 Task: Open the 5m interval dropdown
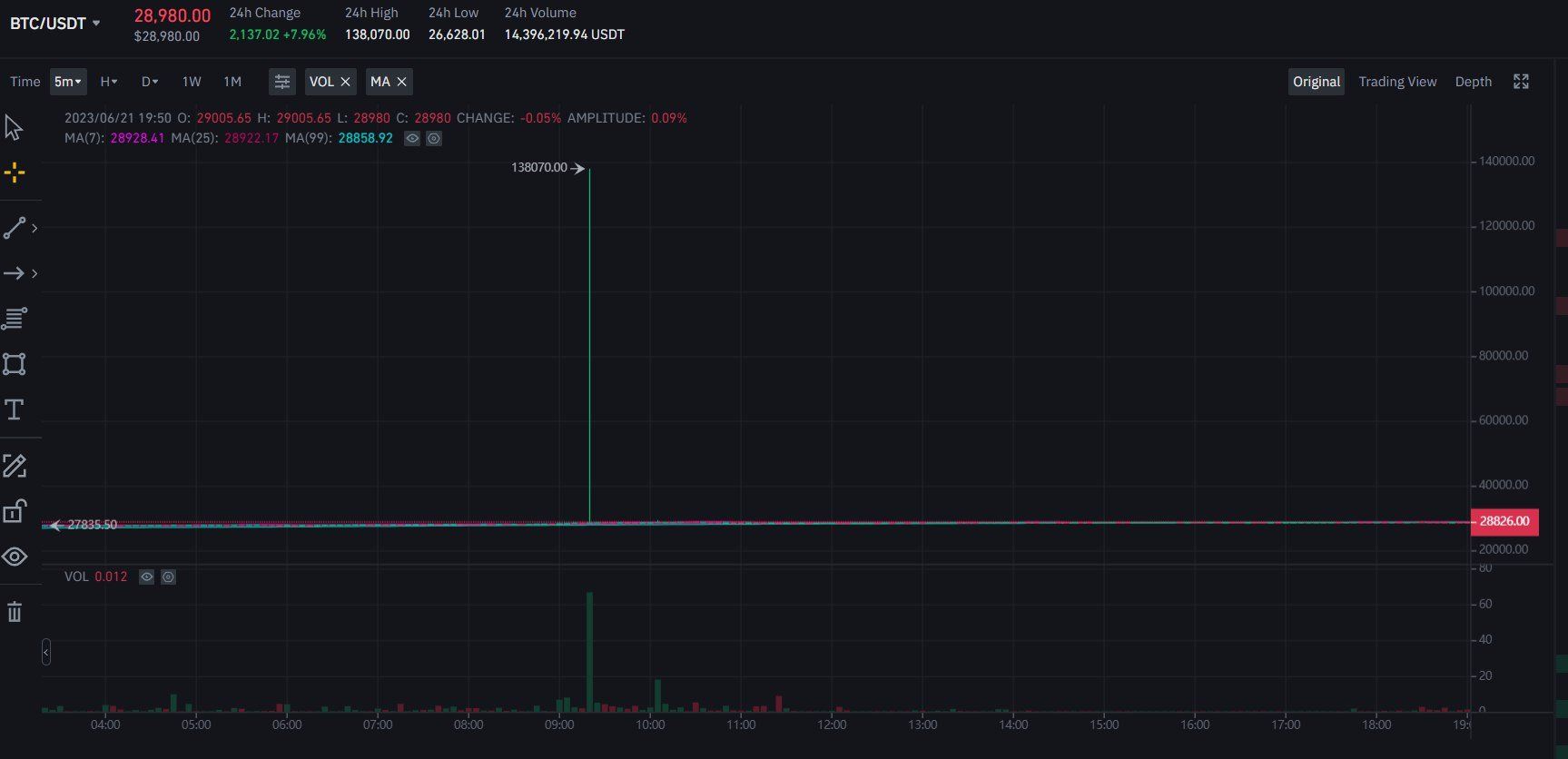coord(68,82)
